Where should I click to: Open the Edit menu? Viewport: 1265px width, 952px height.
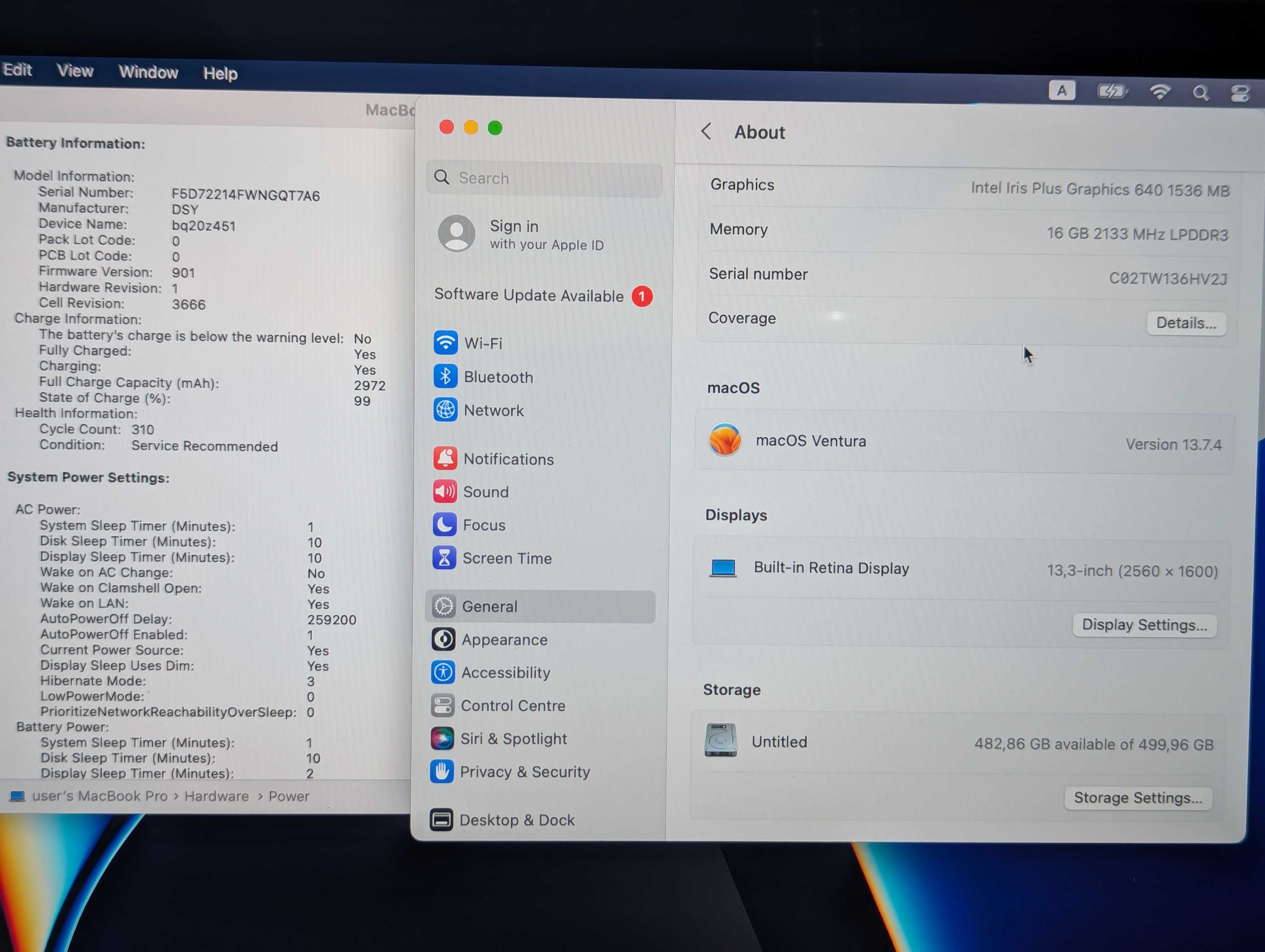[x=17, y=70]
